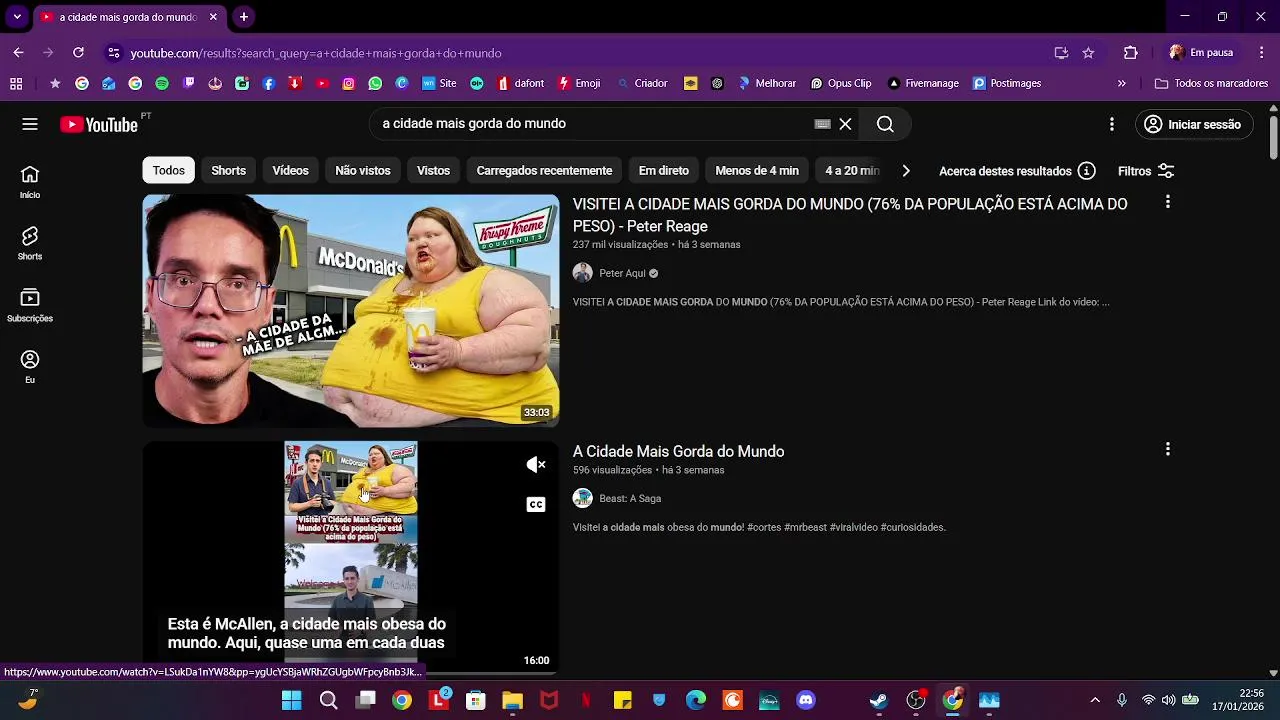Open the YouTube bookmark icon
Viewport: 1280px width, 720px height.
coord(322,83)
